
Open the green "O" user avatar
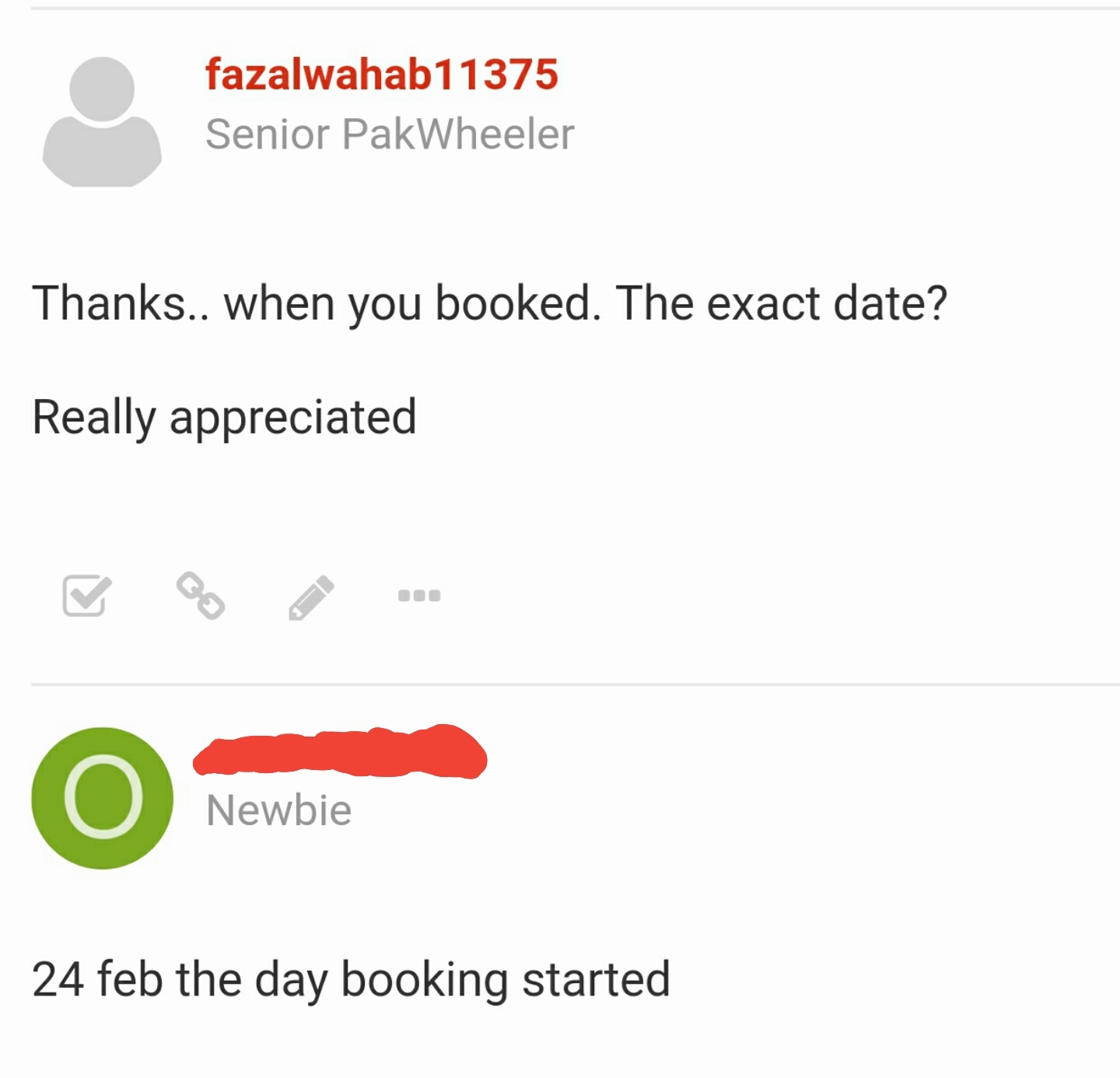[102, 798]
